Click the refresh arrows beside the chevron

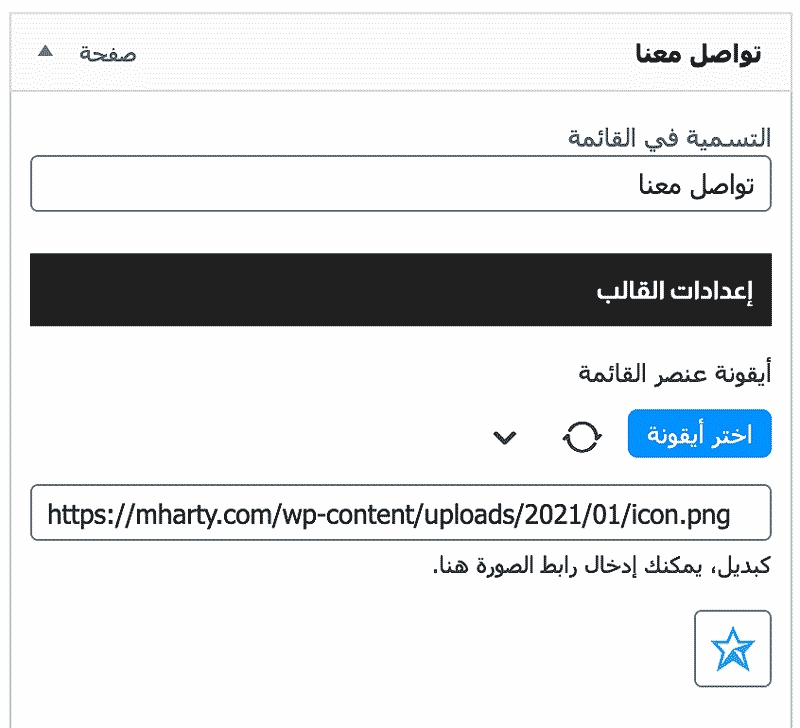coord(583,436)
